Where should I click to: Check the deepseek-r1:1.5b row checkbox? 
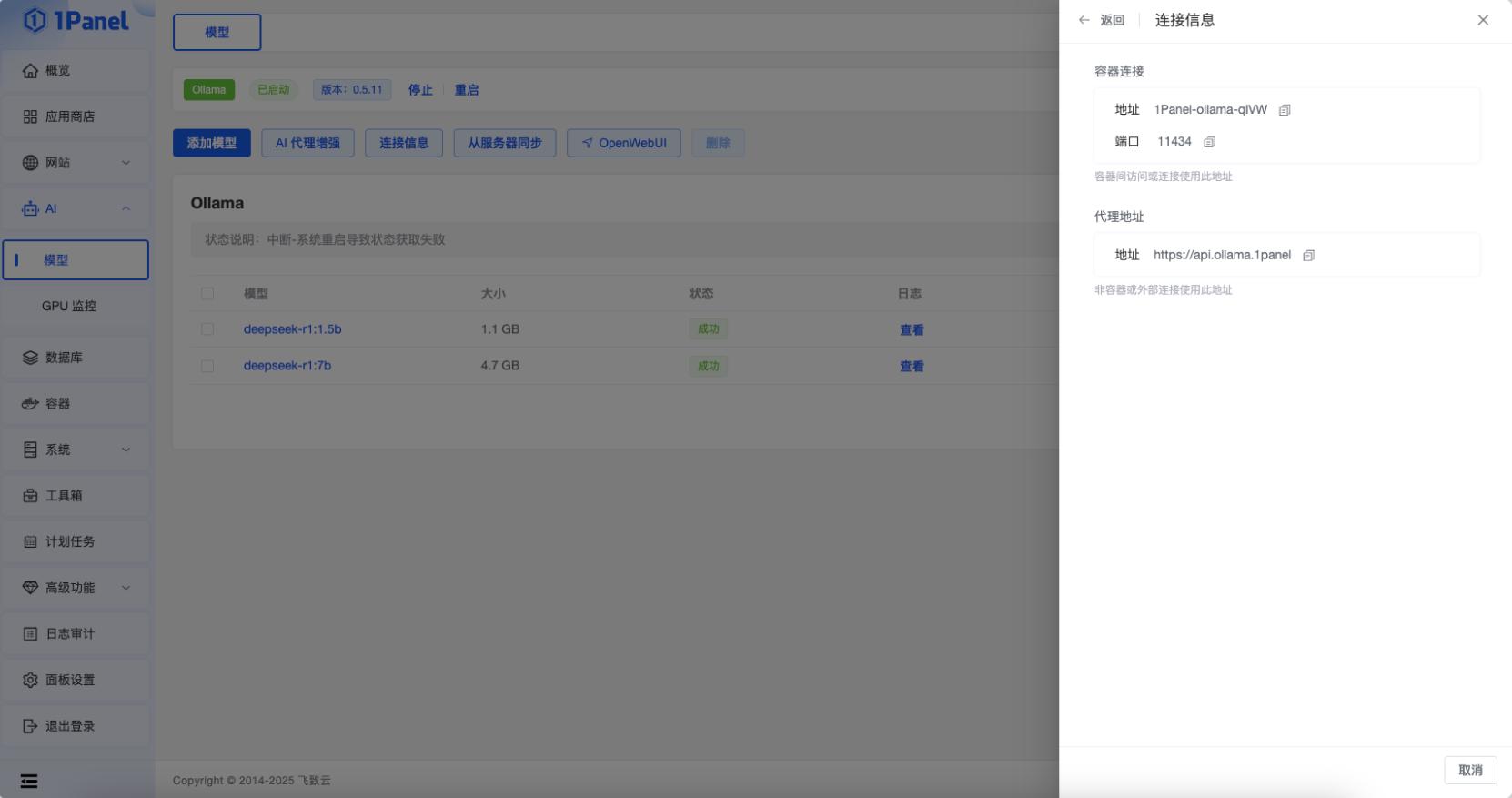(x=207, y=329)
